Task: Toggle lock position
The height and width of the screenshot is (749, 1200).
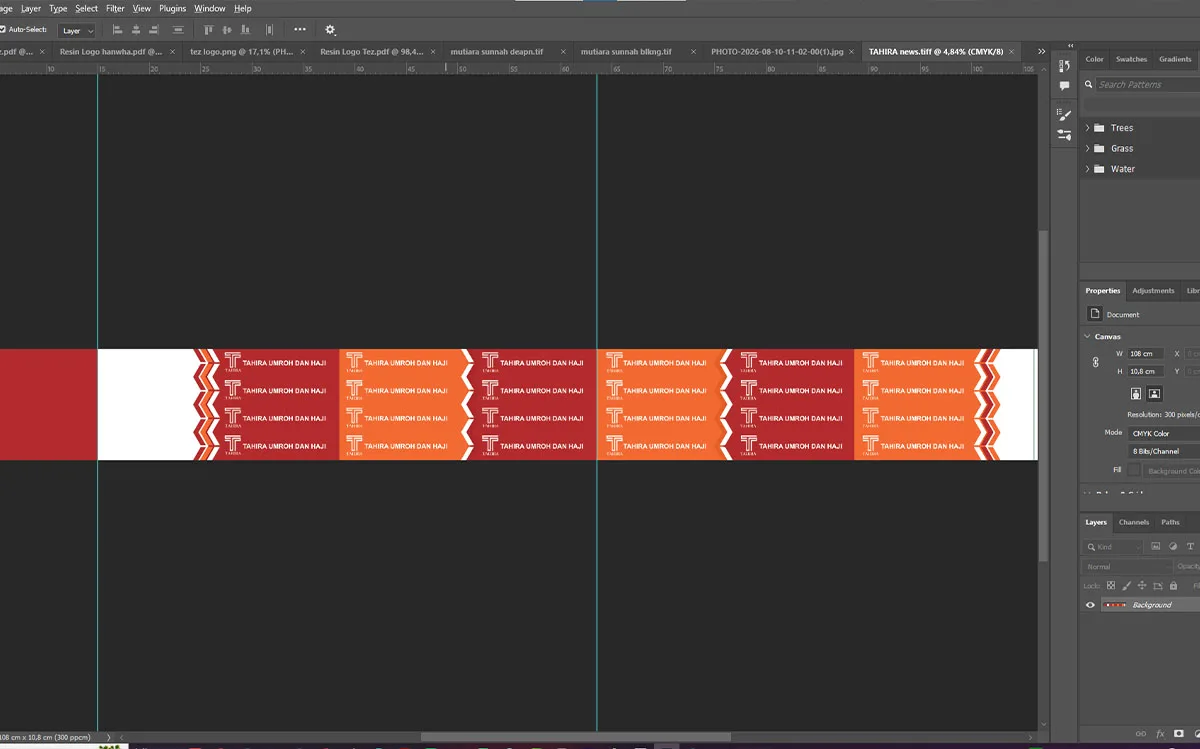Action: coord(1142,586)
